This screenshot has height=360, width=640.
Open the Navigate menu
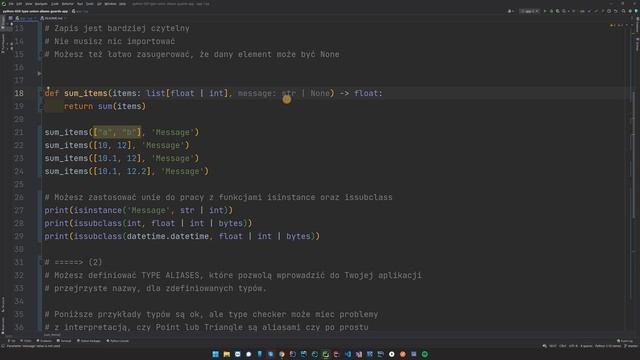[x=41, y=4]
